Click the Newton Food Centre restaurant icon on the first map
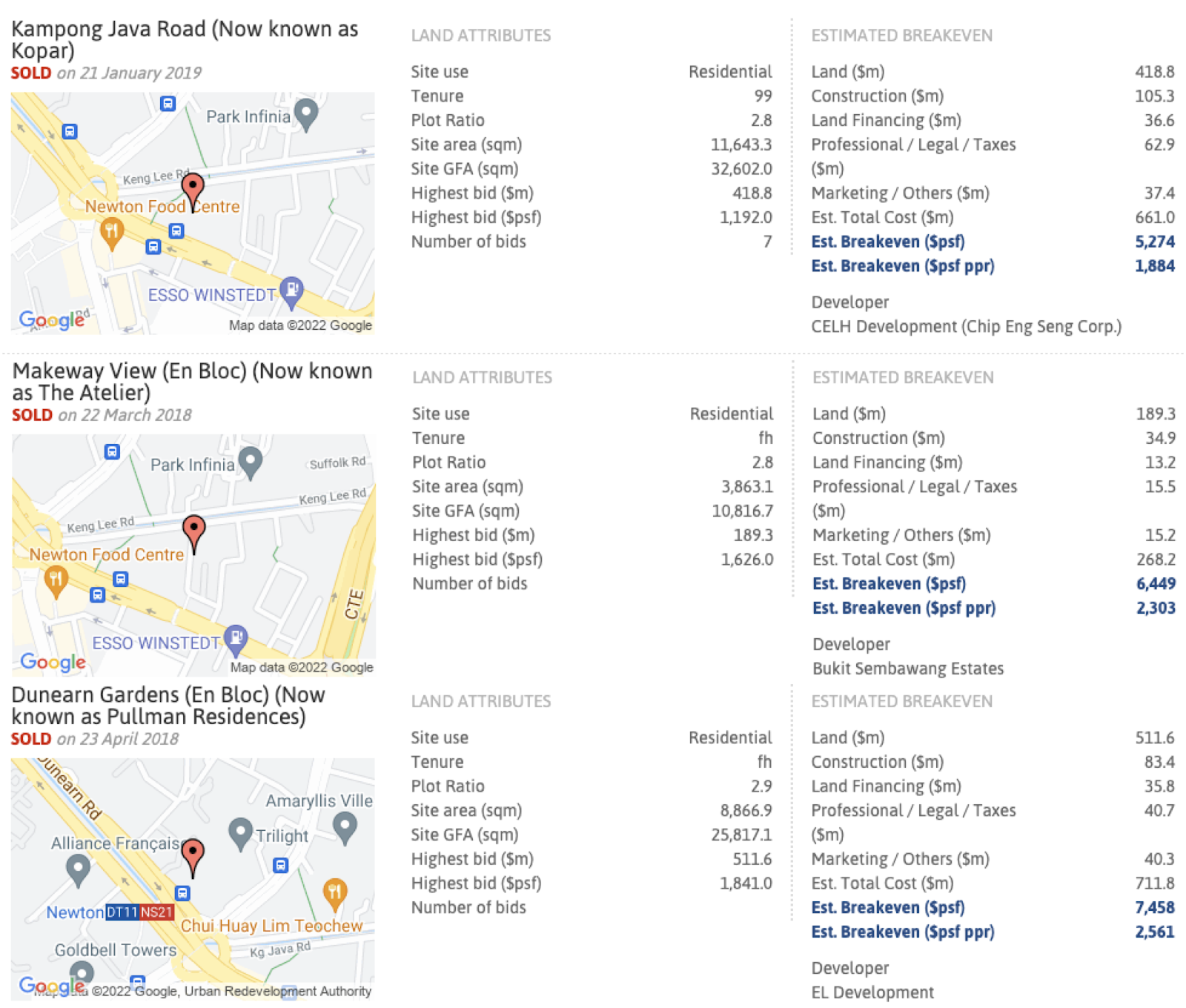 coord(112,234)
